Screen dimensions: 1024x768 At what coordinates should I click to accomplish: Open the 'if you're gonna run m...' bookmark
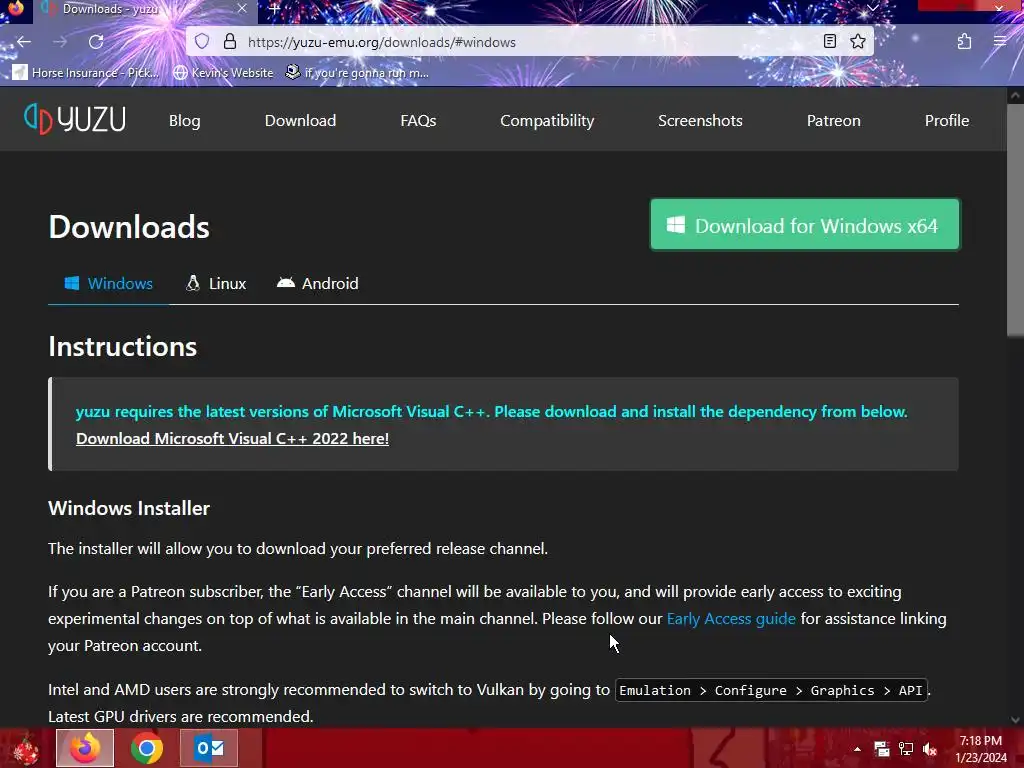[357, 72]
